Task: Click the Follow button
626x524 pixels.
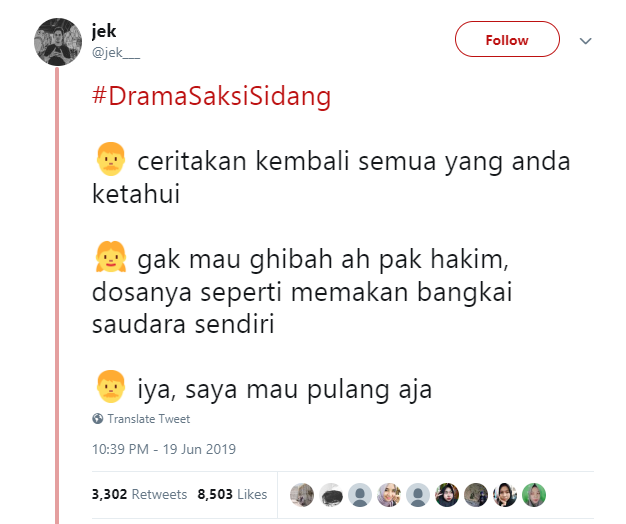Action: pyautogui.click(x=507, y=39)
